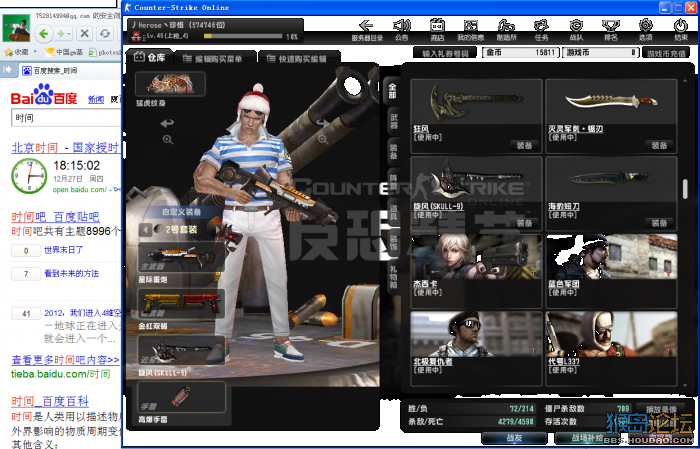The height and width of the screenshot is (449, 700).
Task: Open the 北京时间 - 国家授时 link in the browser
Action: (66, 148)
